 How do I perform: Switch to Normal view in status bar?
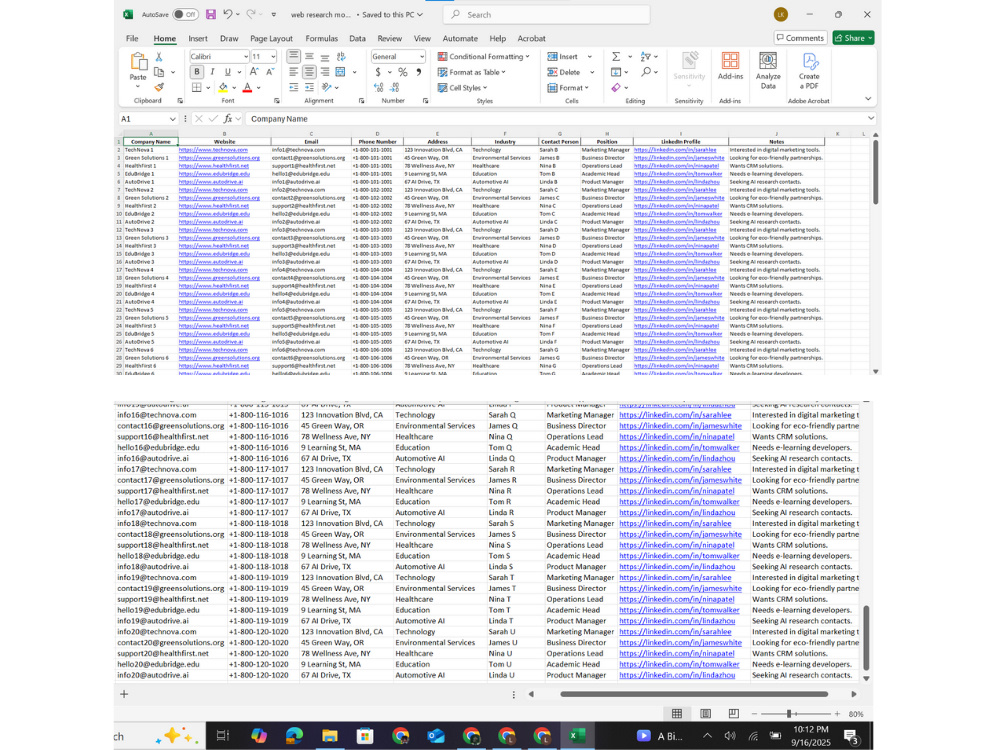click(677, 714)
